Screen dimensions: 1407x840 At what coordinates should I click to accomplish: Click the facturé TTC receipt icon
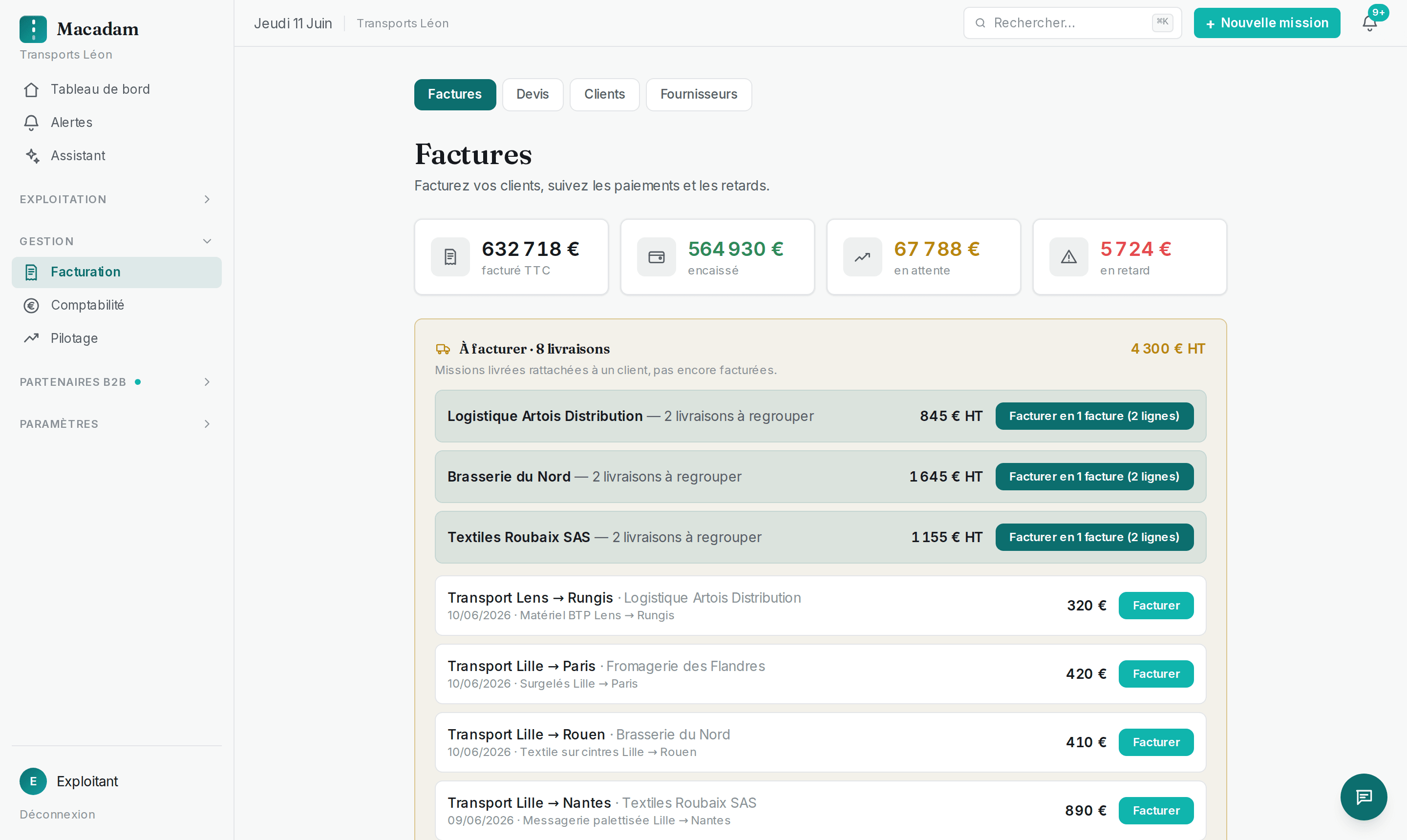tap(450, 257)
